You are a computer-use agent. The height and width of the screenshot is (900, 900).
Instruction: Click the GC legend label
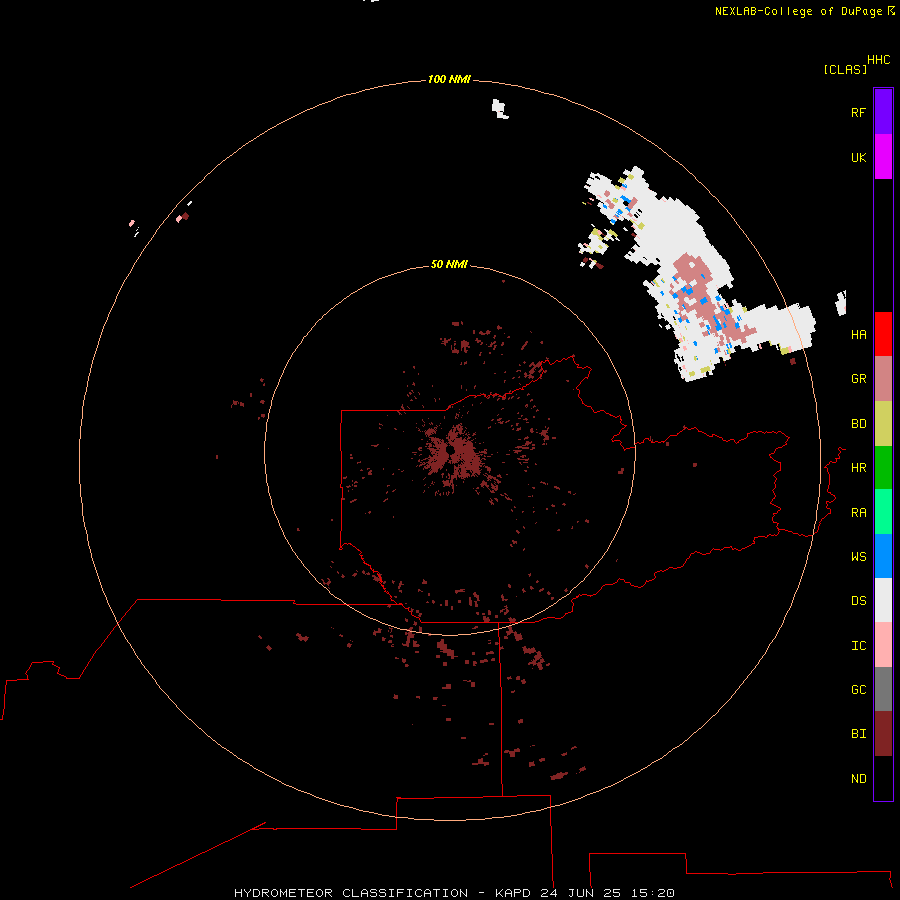(858, 689)
